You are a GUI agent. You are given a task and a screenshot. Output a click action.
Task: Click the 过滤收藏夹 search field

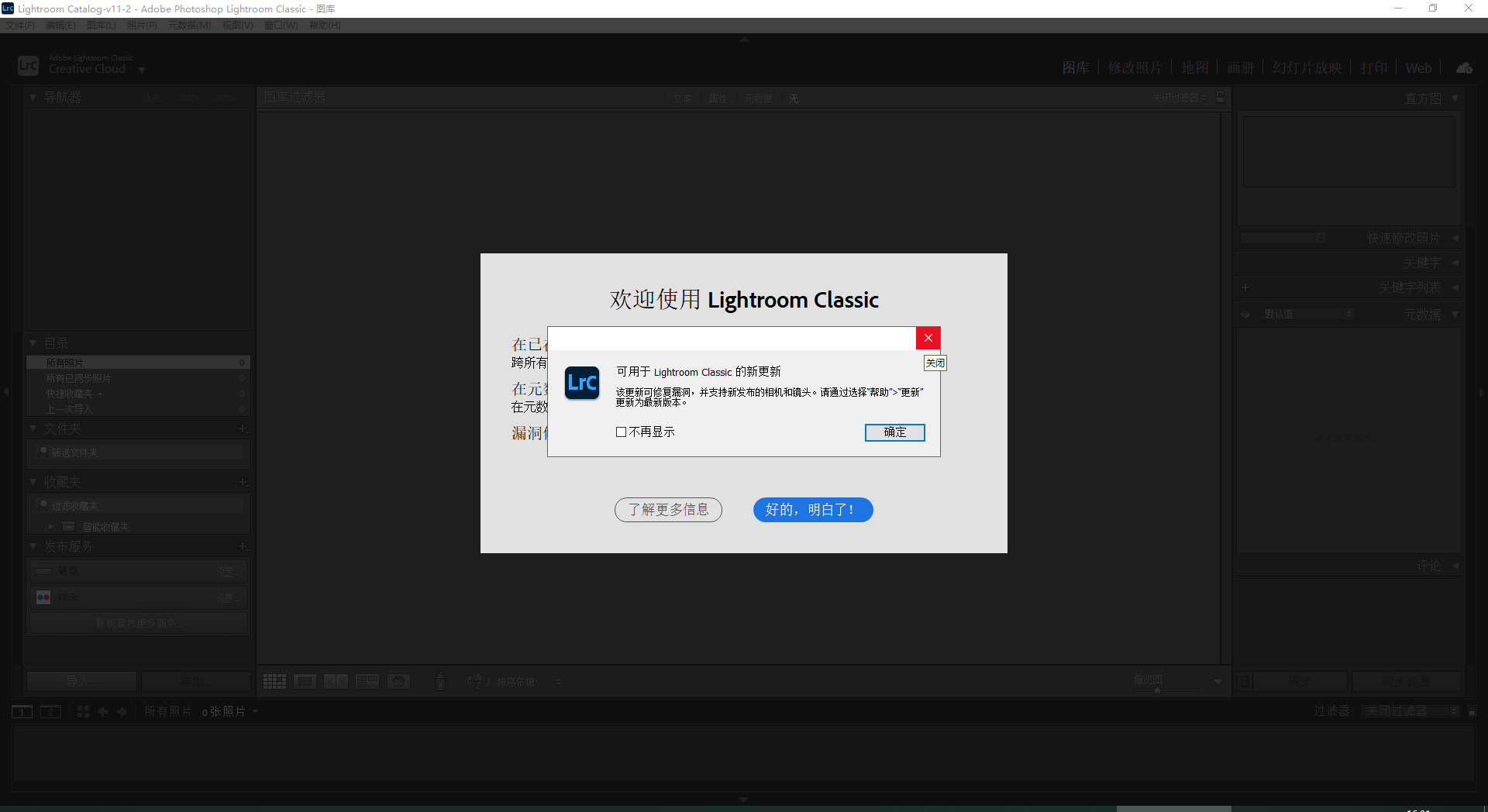tap(139, 506)
